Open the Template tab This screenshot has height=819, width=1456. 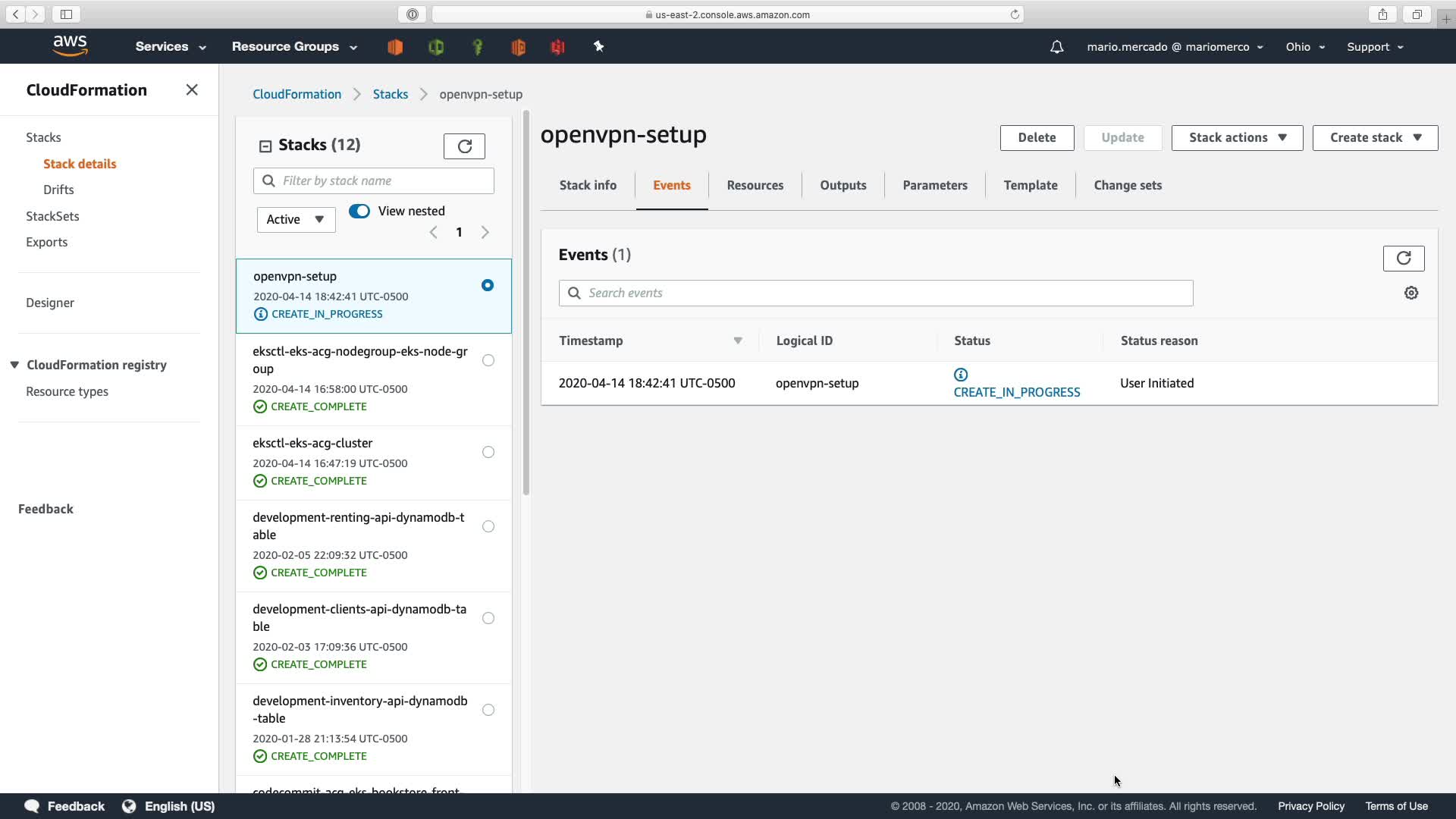1030,186
